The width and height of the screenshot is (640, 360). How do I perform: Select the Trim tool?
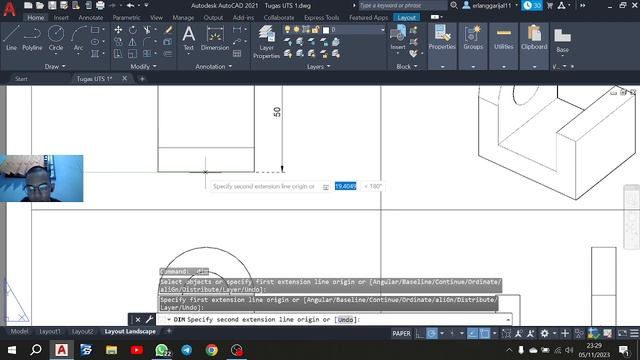click(x=147, y=30)
